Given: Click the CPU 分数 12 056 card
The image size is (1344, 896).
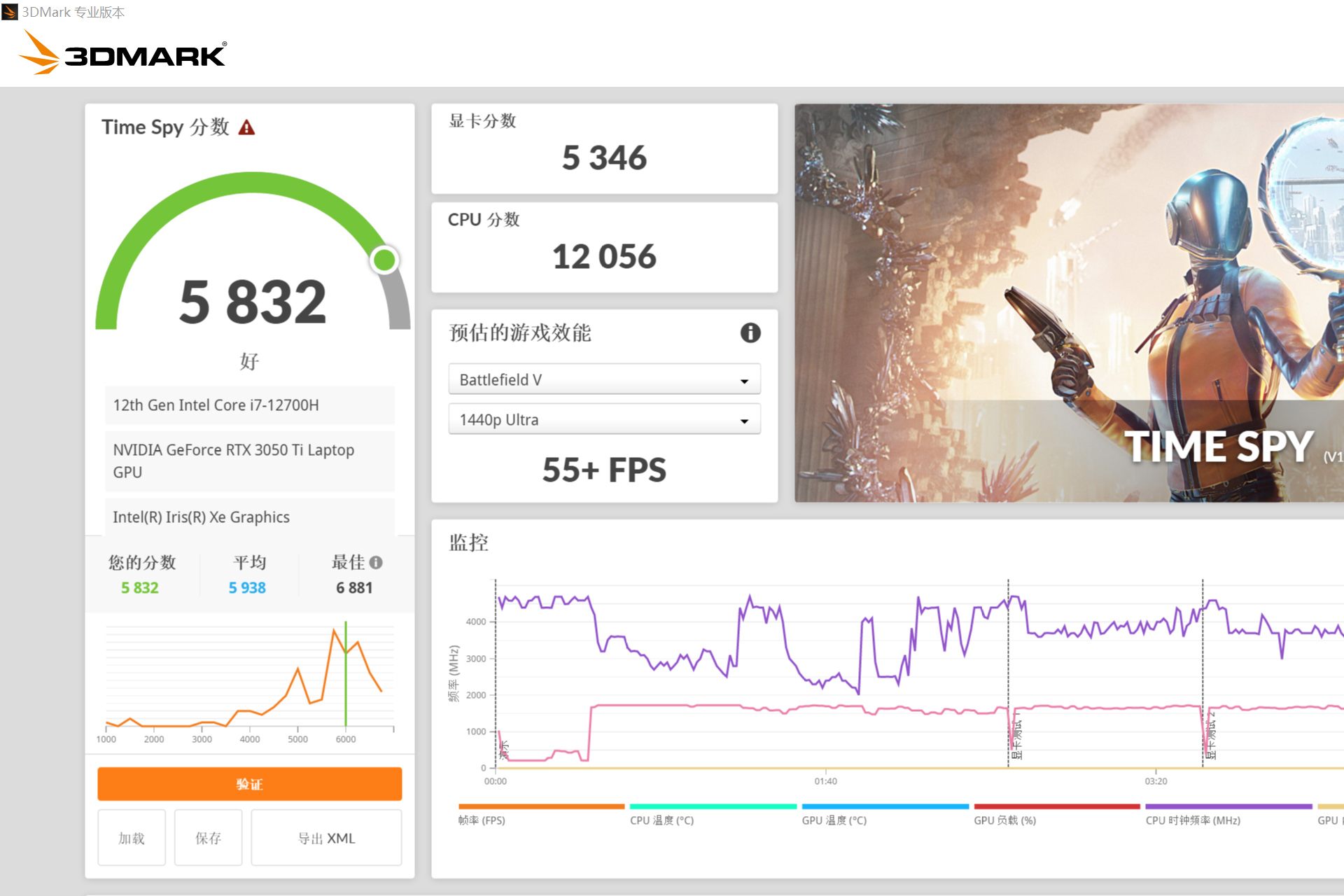Looking at the screenshot, I should 605,247.
